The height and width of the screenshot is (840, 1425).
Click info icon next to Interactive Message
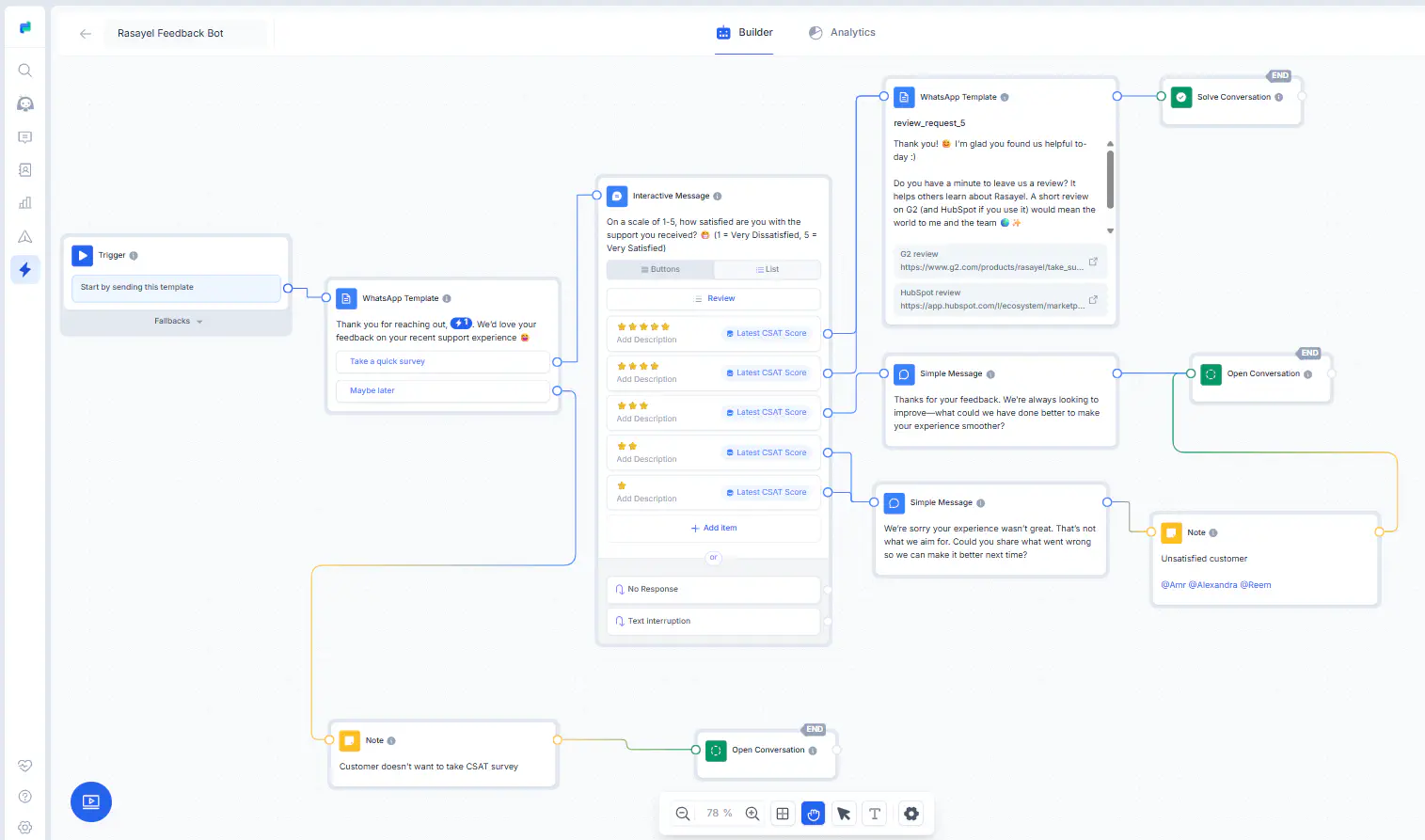[718, 197]
